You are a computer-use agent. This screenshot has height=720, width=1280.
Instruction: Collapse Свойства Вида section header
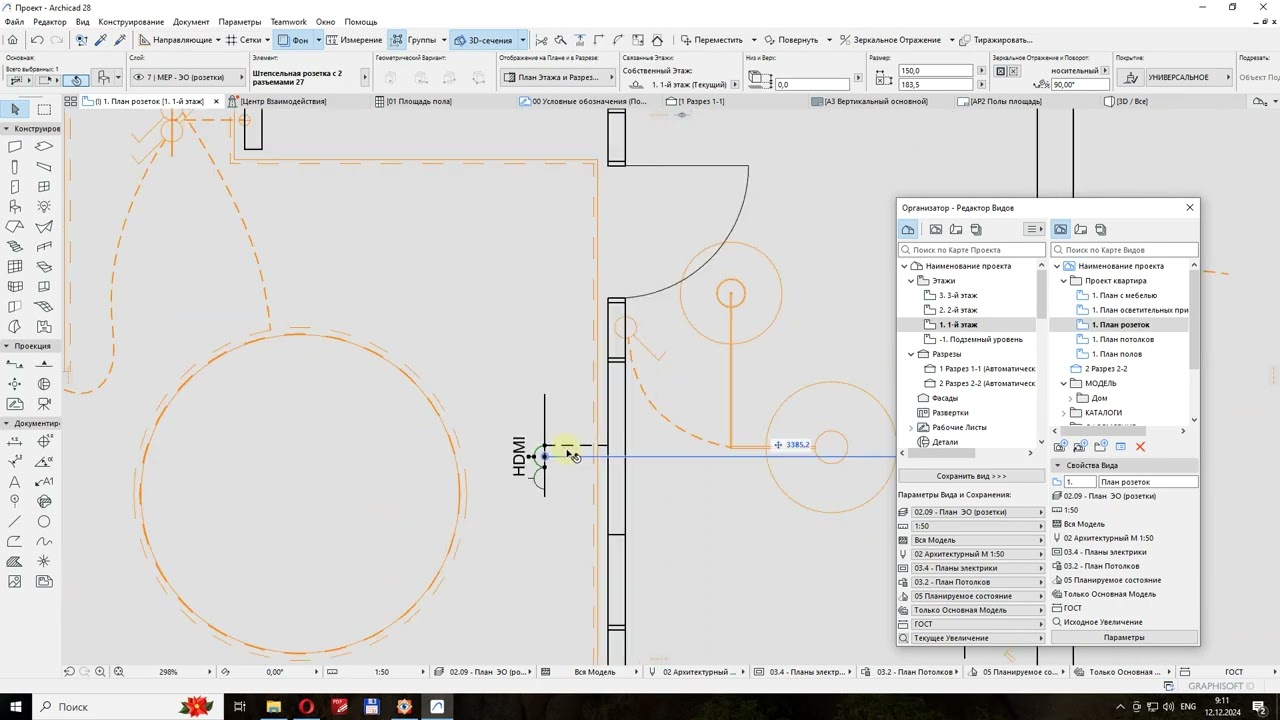pos(1125,465)
